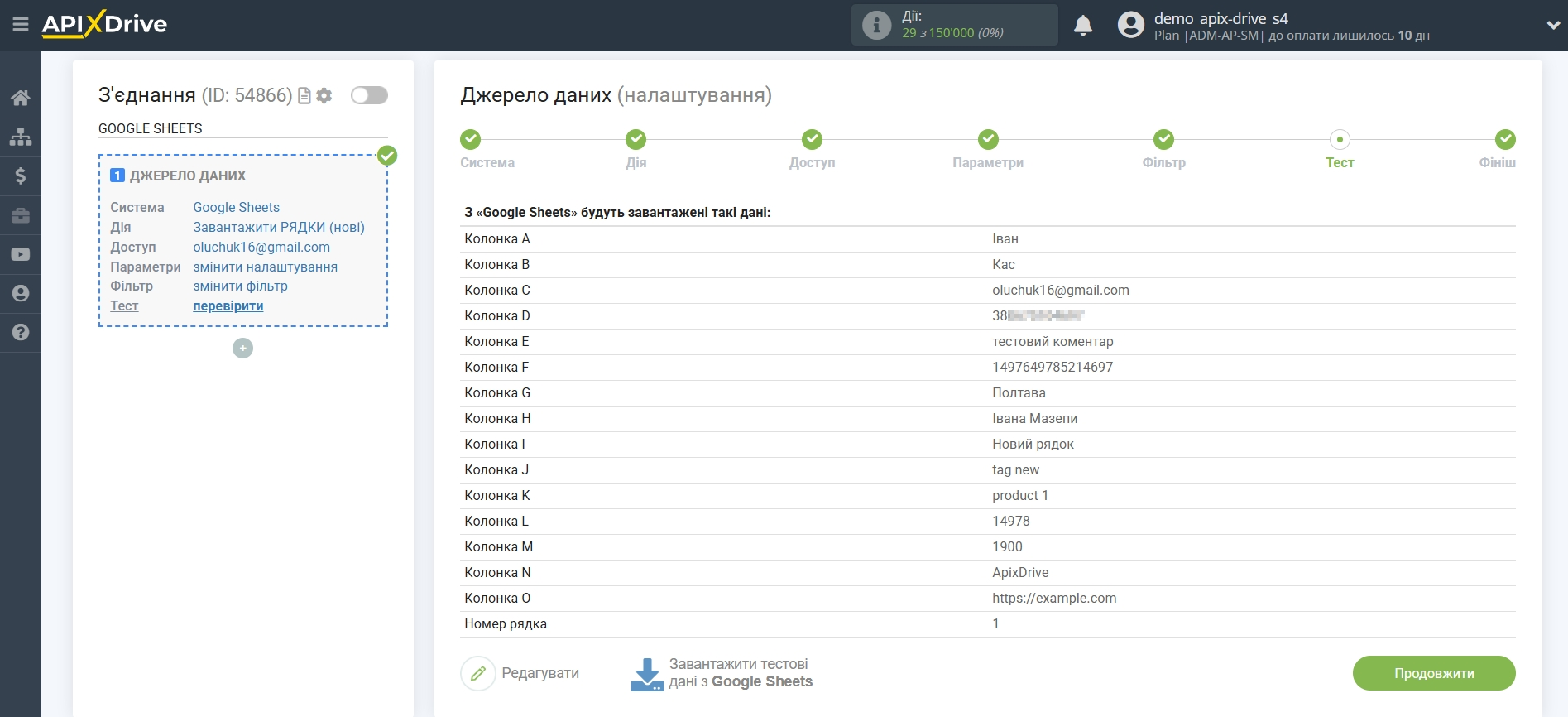Click the actions info icon
1568x717 pixels.
(876, 25)
